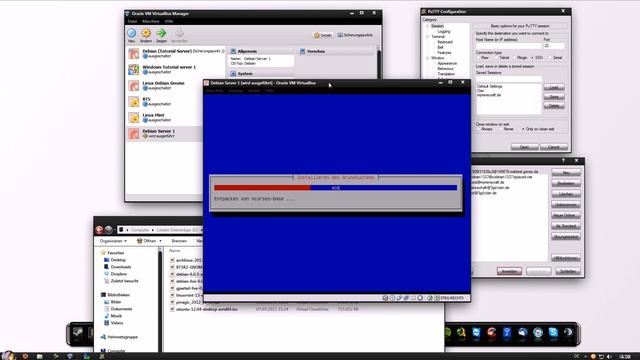
Task: Launch Steam from the desktop dock
Action: 78,333
